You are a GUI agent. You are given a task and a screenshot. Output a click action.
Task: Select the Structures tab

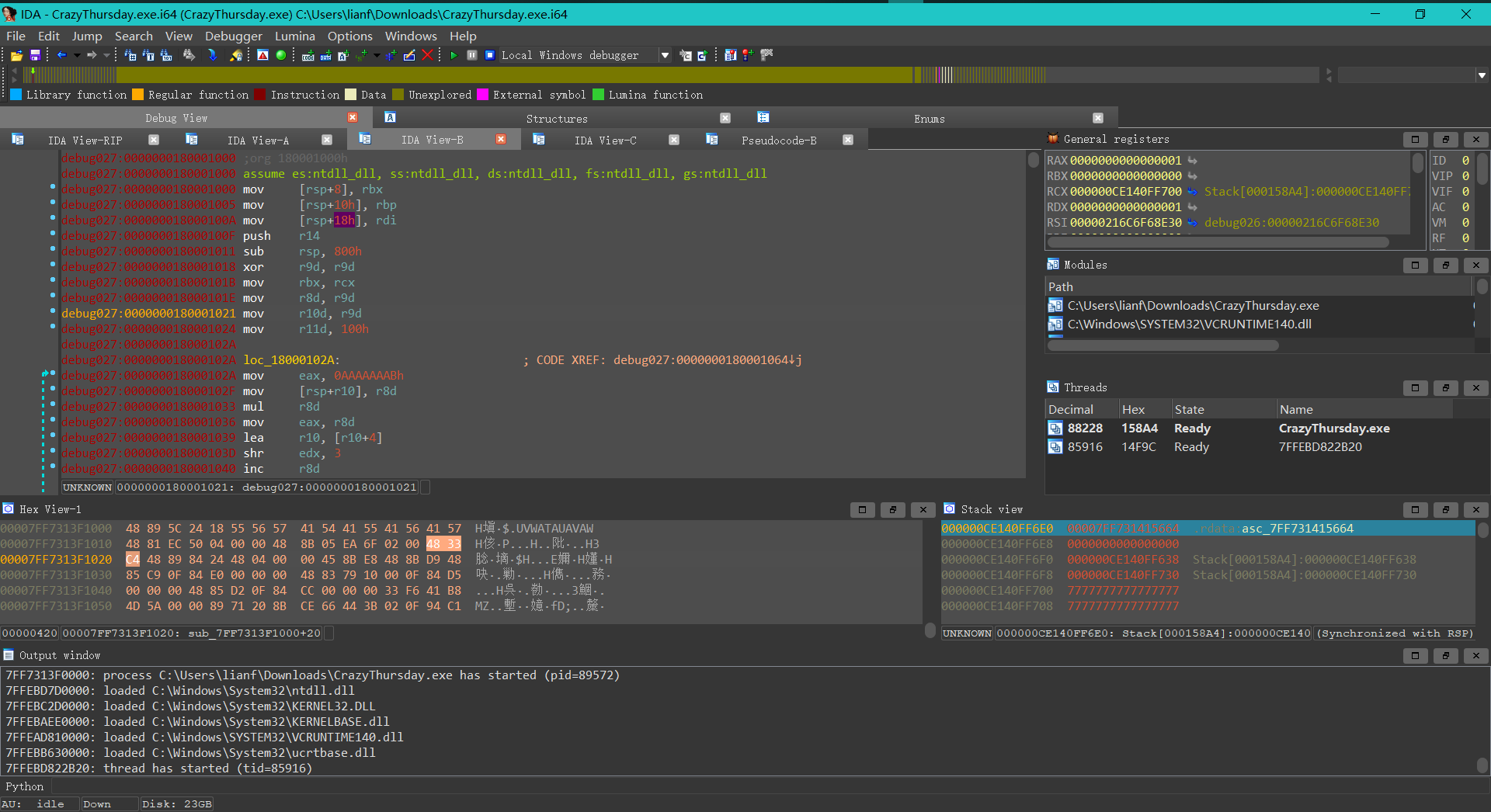[x=557, y=119]
